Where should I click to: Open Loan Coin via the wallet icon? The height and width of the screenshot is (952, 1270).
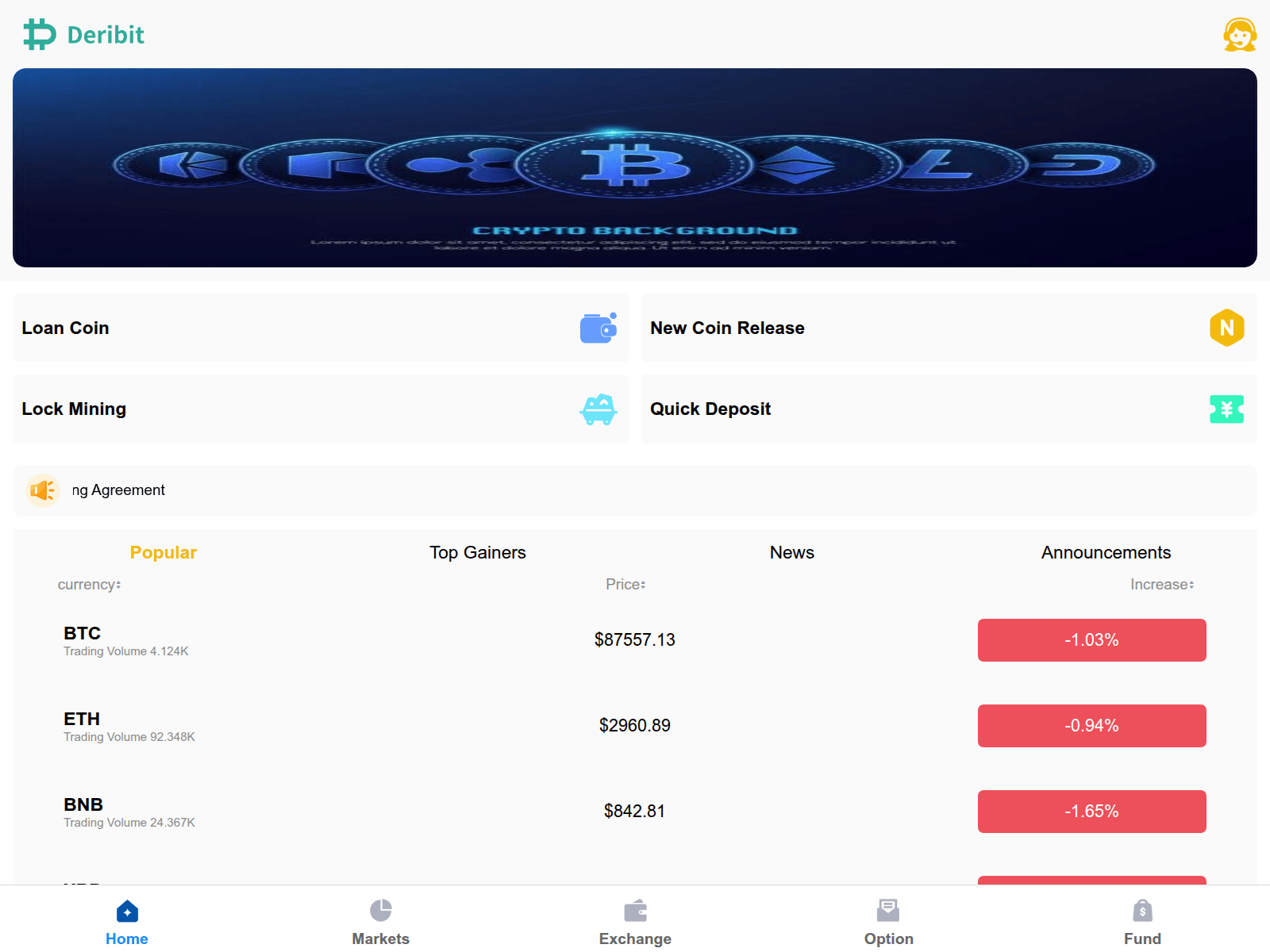pos(598,328)
